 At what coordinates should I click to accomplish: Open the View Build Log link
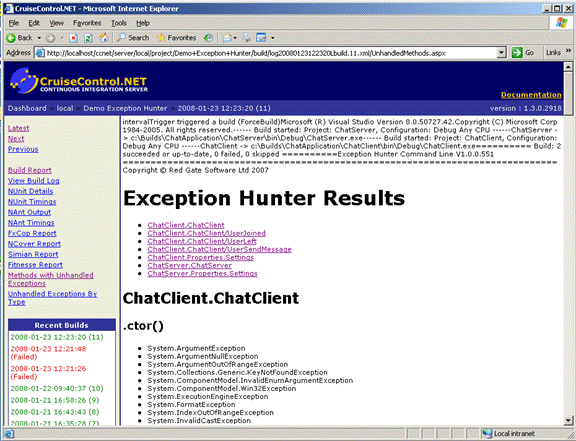tap(33, 181)
